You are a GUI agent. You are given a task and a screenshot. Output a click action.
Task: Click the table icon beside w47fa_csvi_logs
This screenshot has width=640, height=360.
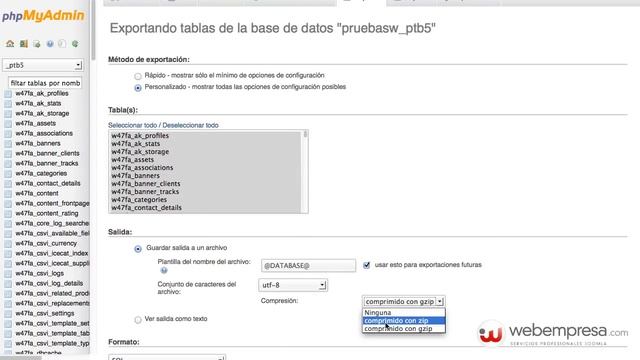tap(8, 273)
